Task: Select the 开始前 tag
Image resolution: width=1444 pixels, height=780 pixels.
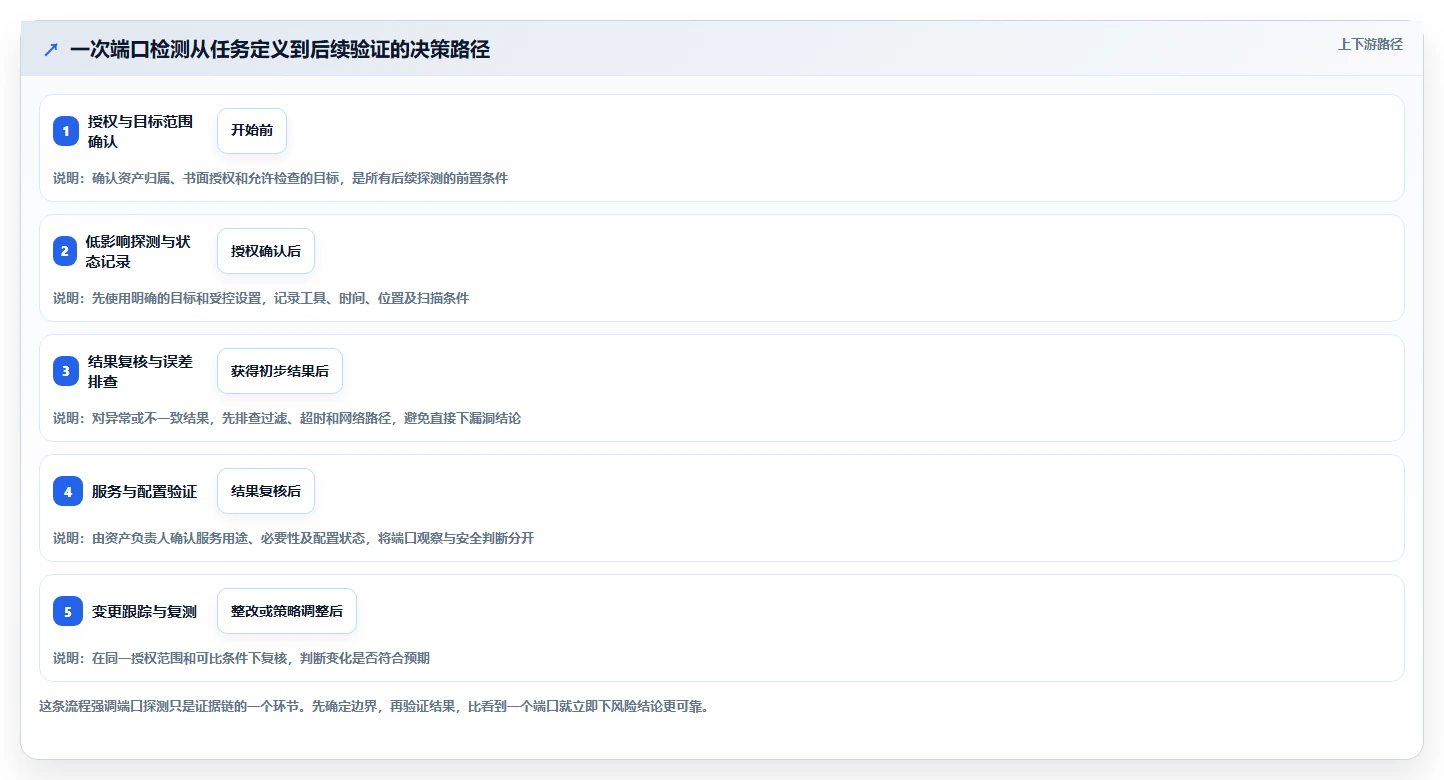Action: click(x=252, y=131)
